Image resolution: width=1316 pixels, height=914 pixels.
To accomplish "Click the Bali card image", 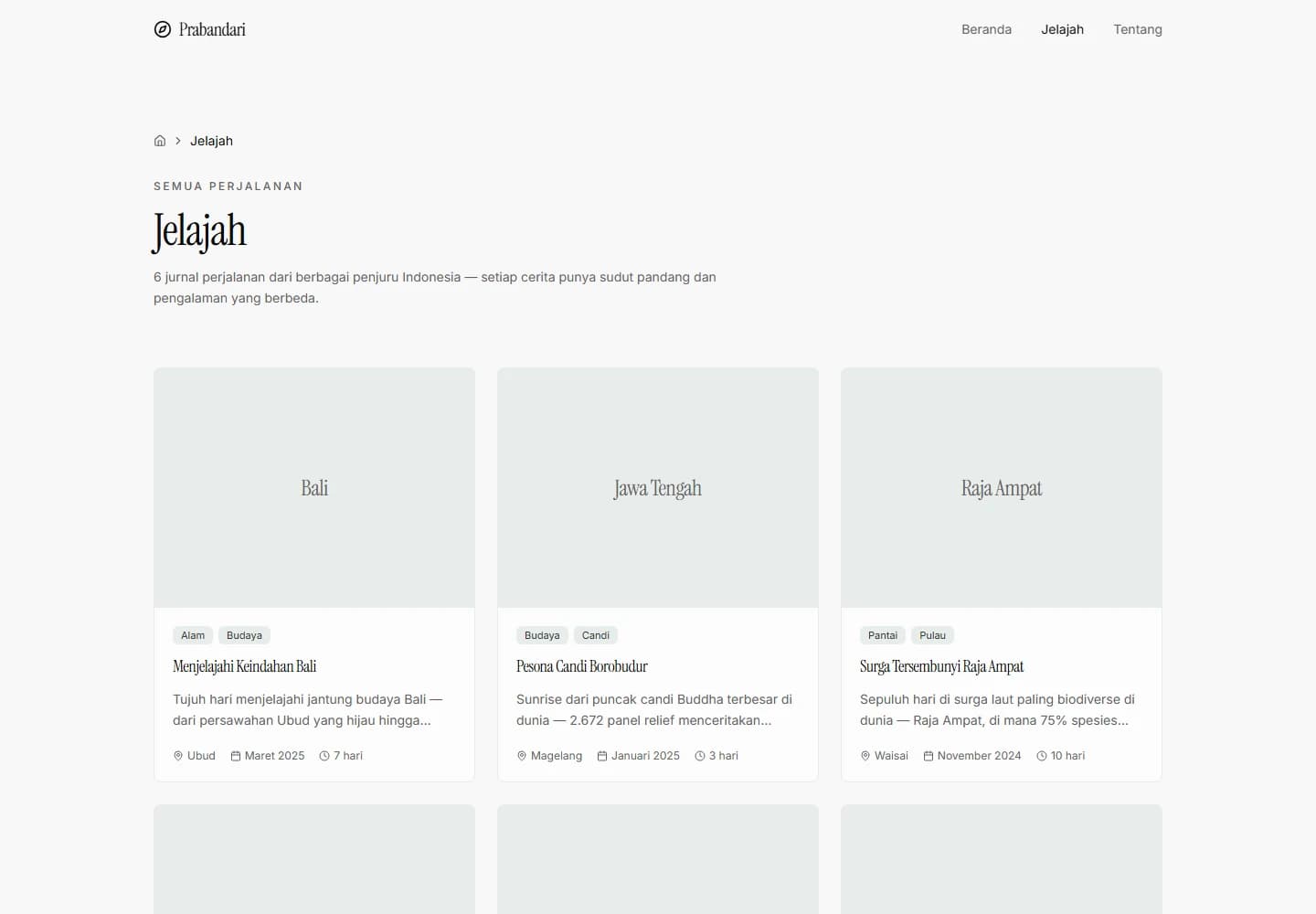I will (314, 488).
